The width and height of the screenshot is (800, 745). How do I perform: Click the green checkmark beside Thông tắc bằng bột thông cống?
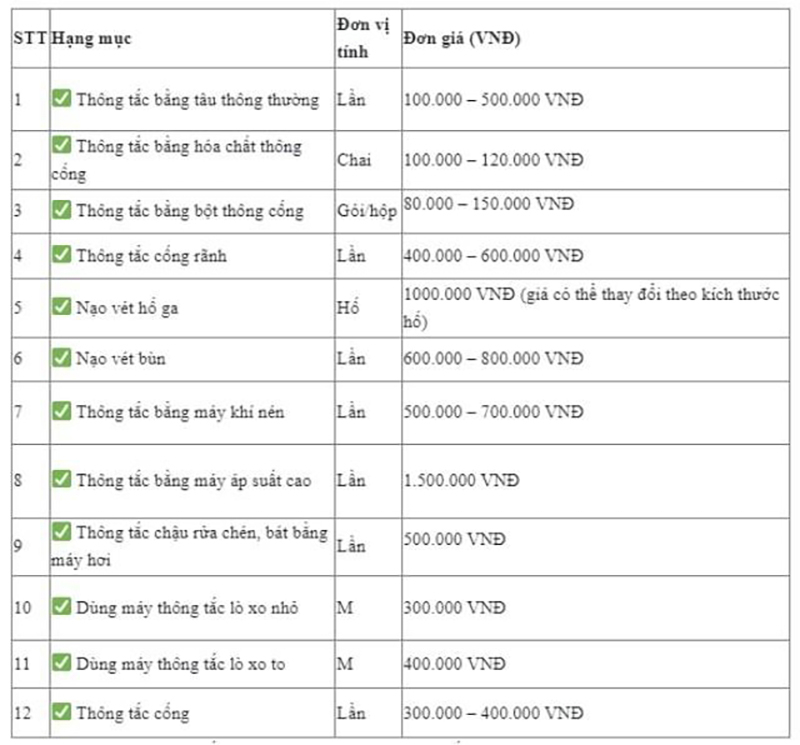pos(62,209)
